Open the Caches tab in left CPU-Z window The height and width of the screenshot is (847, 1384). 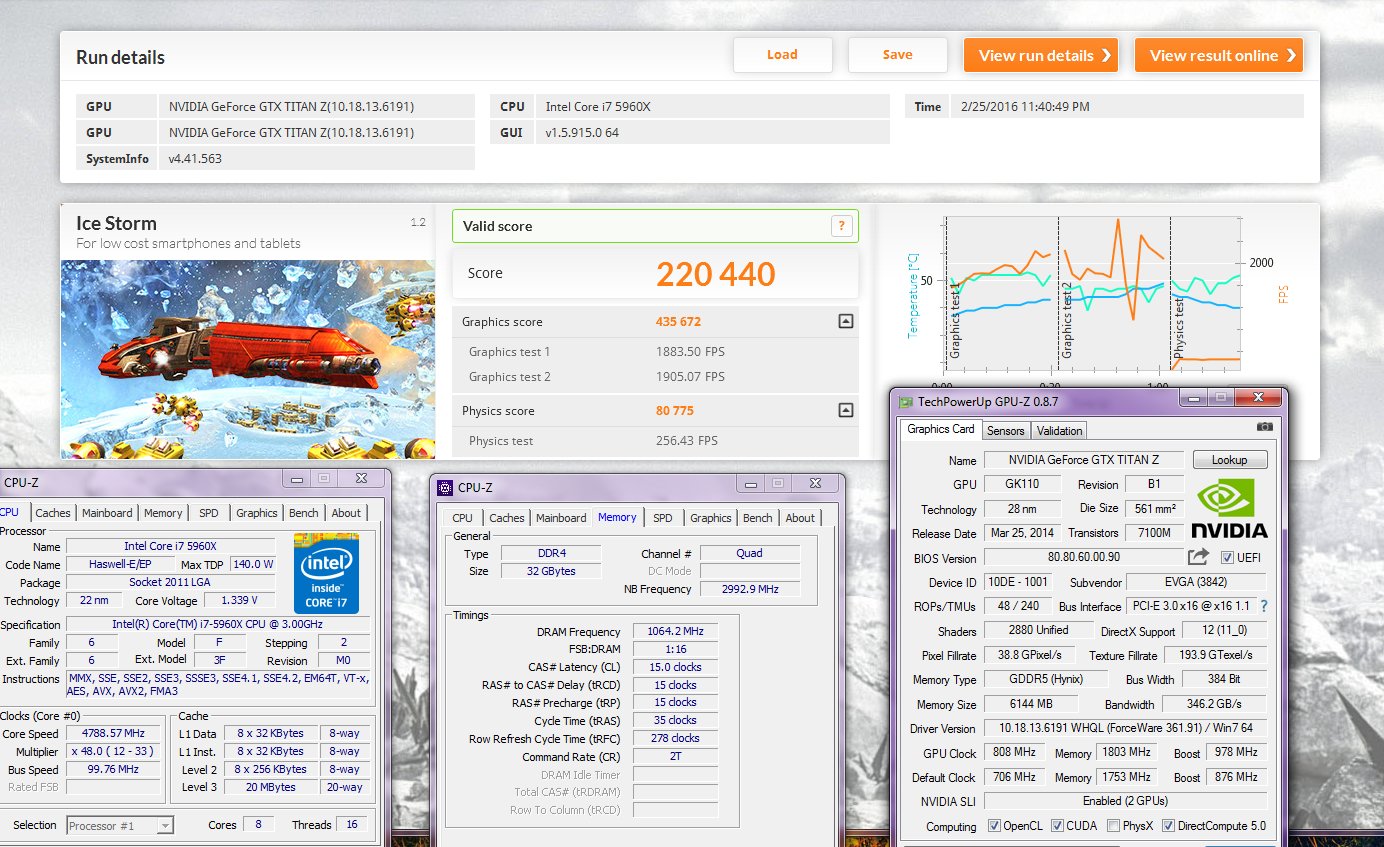[53, 513]
